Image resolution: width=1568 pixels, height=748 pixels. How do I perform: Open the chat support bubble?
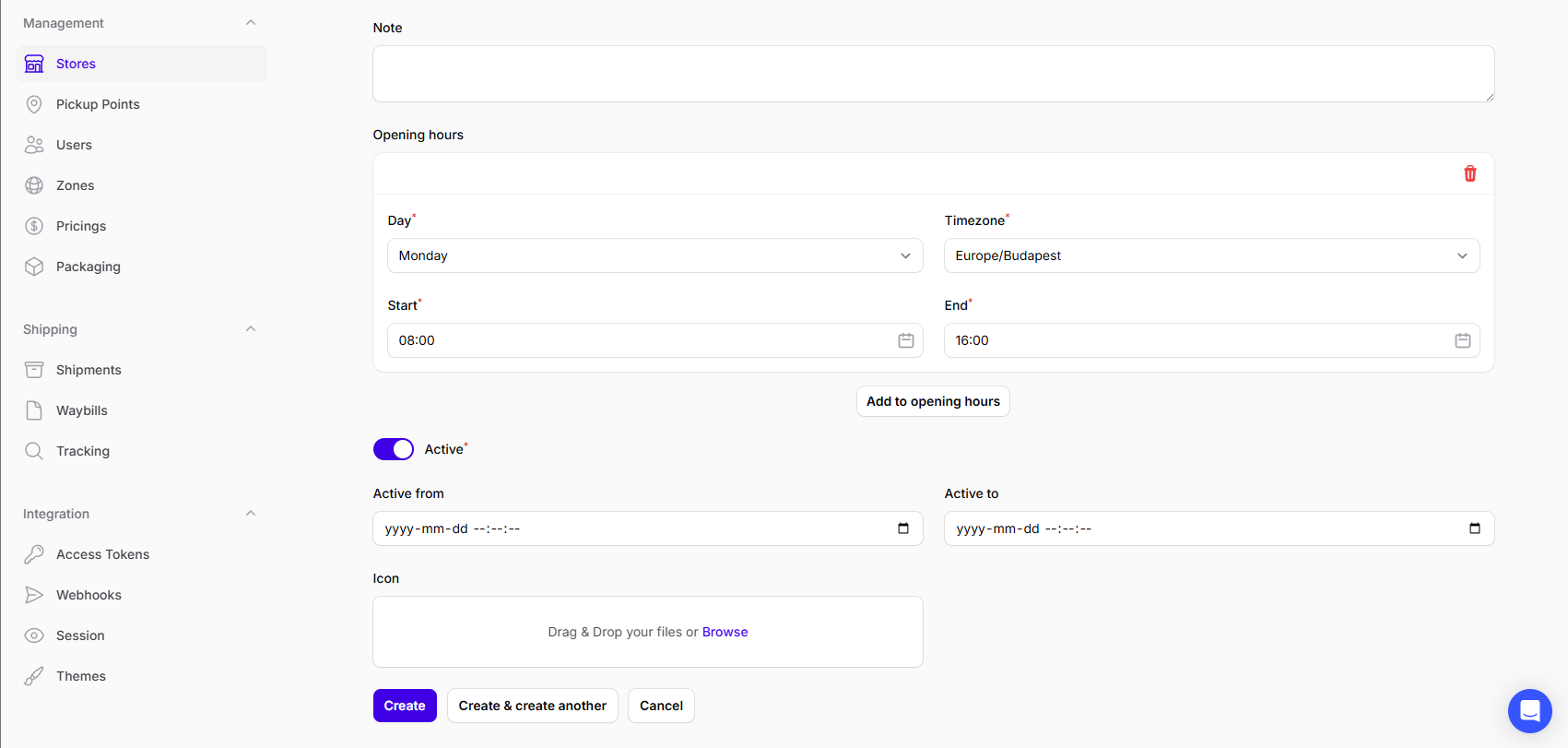click(1529, 710)
